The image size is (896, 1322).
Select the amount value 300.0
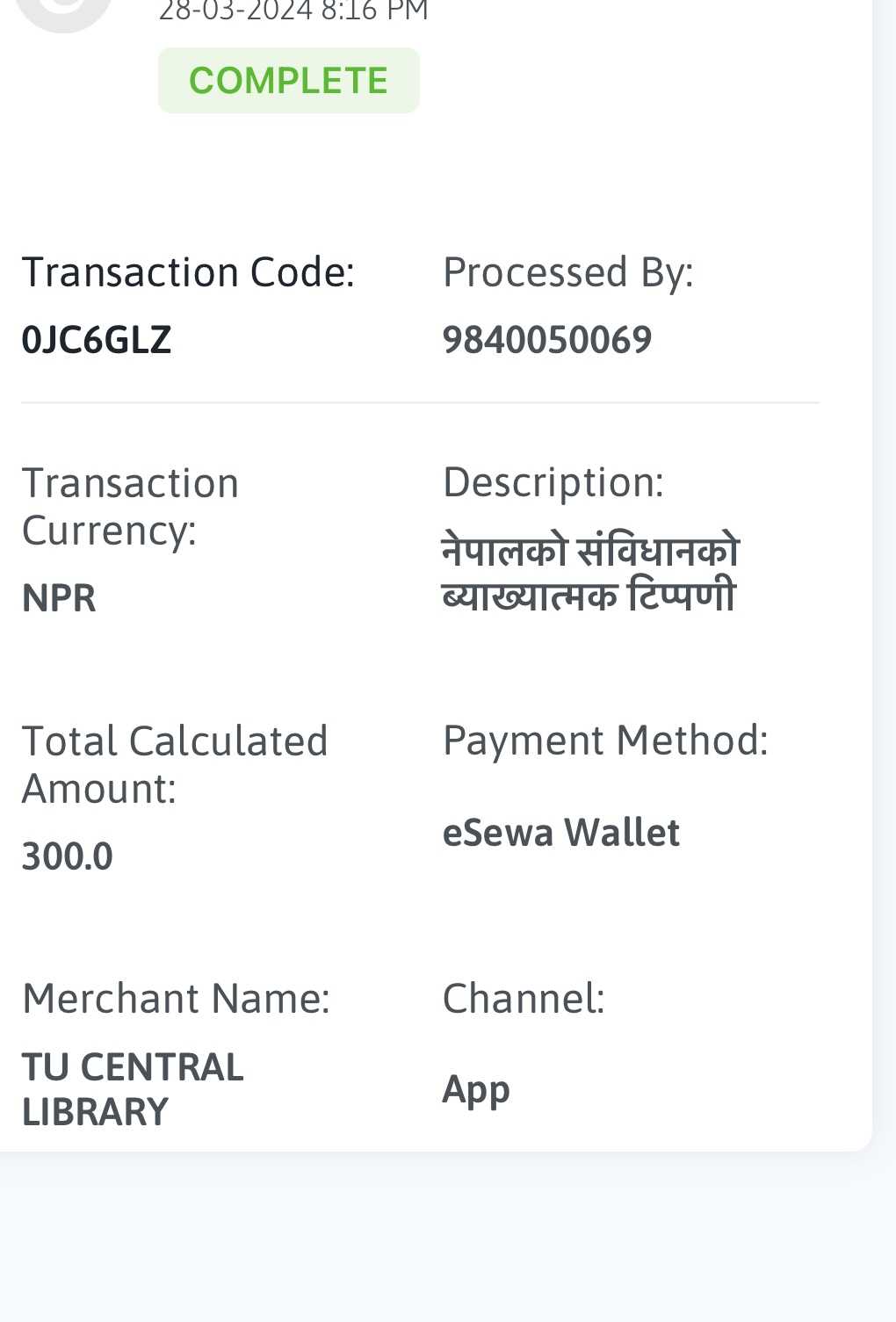(x=68, y=856)
